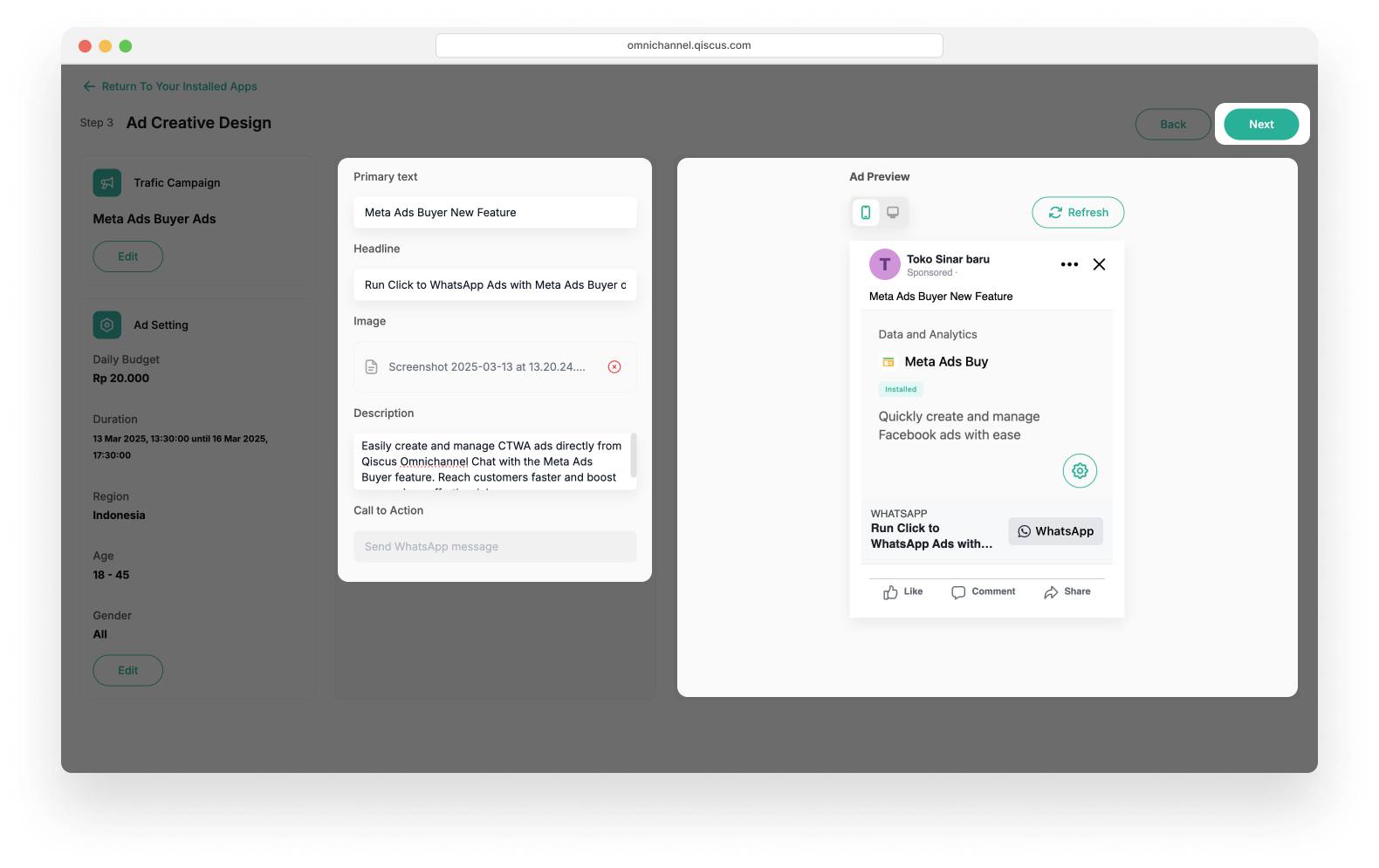This screenshot has width=1379, height=868.
Task: Click the Like label in preview
Action: tap(913, 591)
